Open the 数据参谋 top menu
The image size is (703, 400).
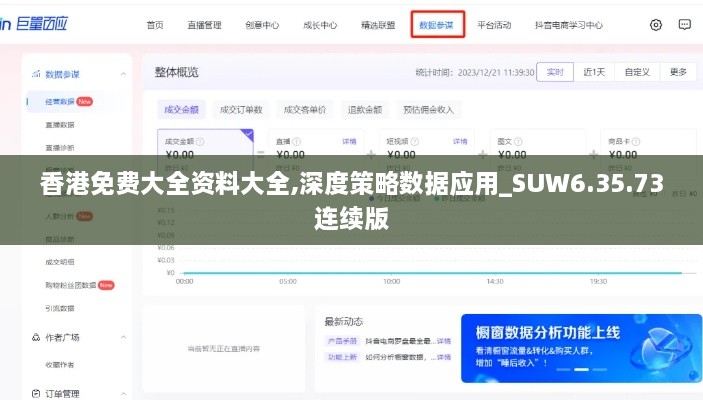[437, 25]
